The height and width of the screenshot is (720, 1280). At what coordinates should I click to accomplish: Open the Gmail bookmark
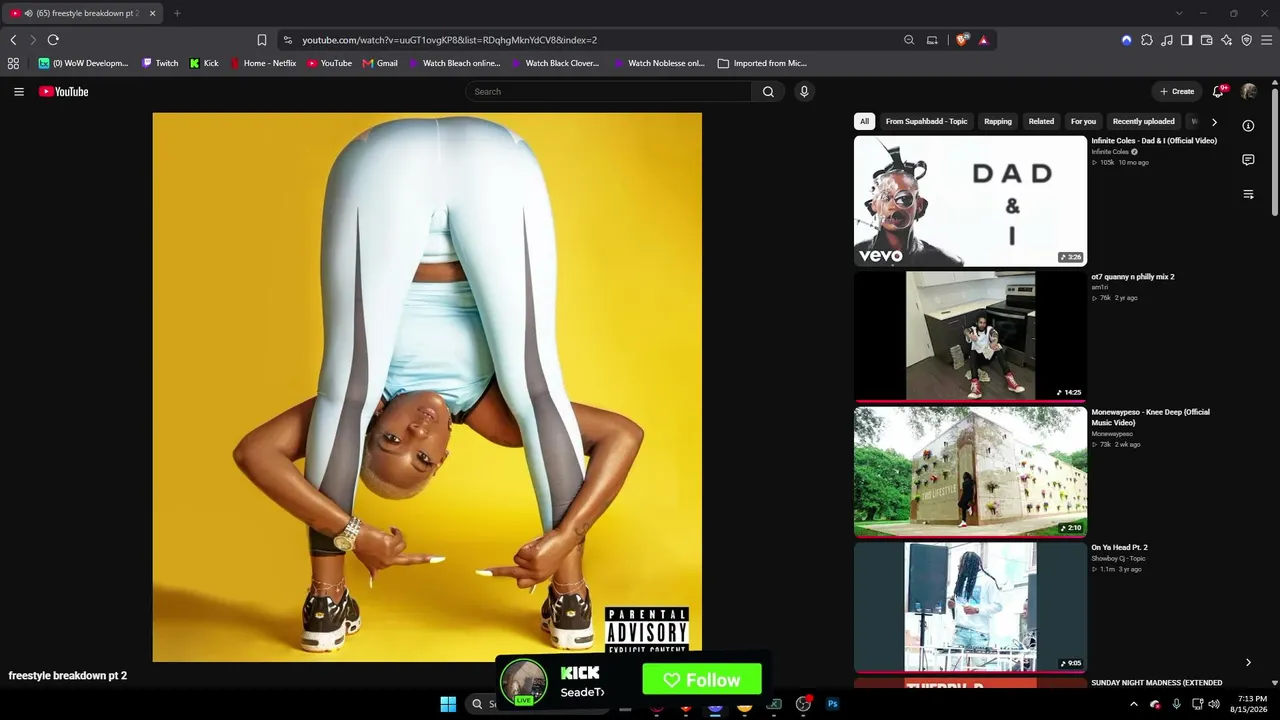tap(380, 63)
